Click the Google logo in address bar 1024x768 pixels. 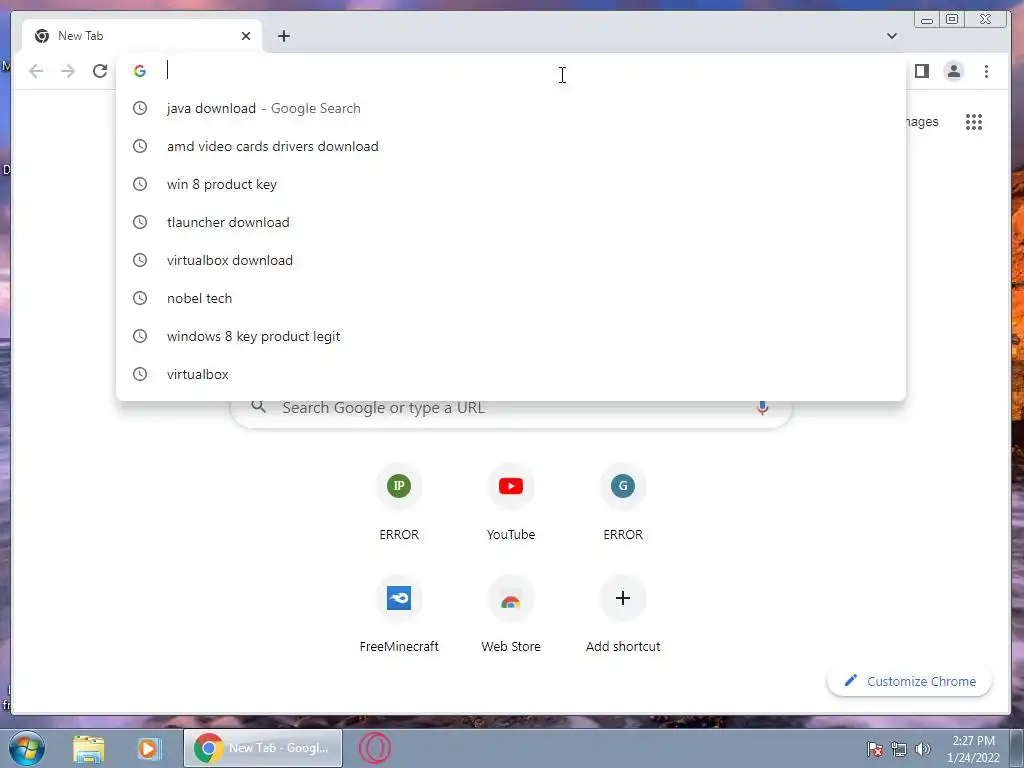(x=140, y=71)
